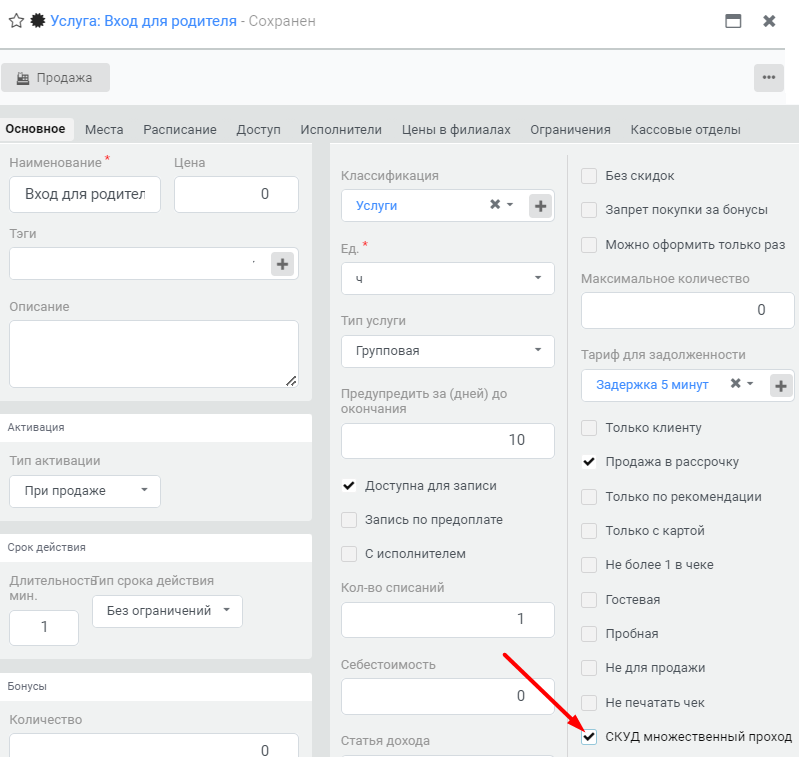Enable Не печатать чек

pyautogui.click(x=589, y=702)
